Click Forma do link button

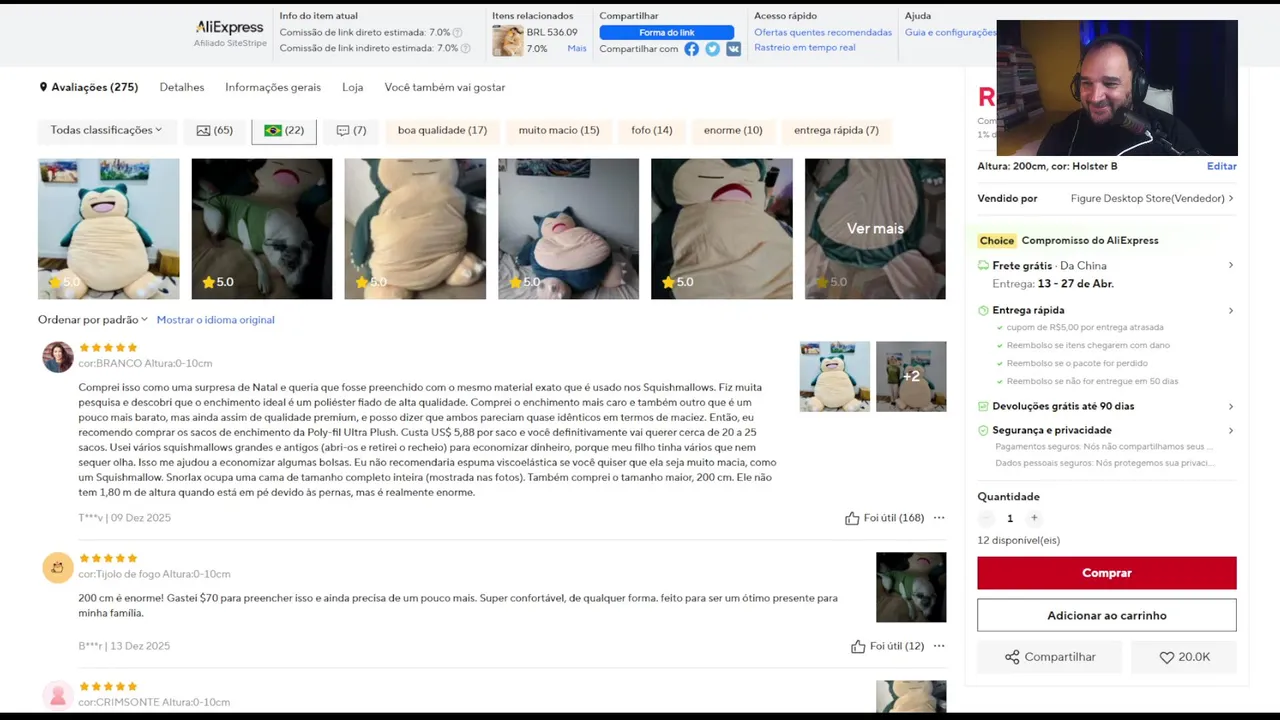667,32
